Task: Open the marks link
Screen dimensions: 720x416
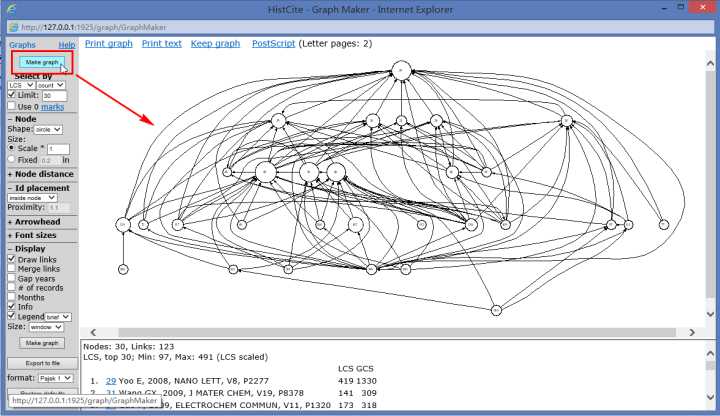Action: click(52, 107)
